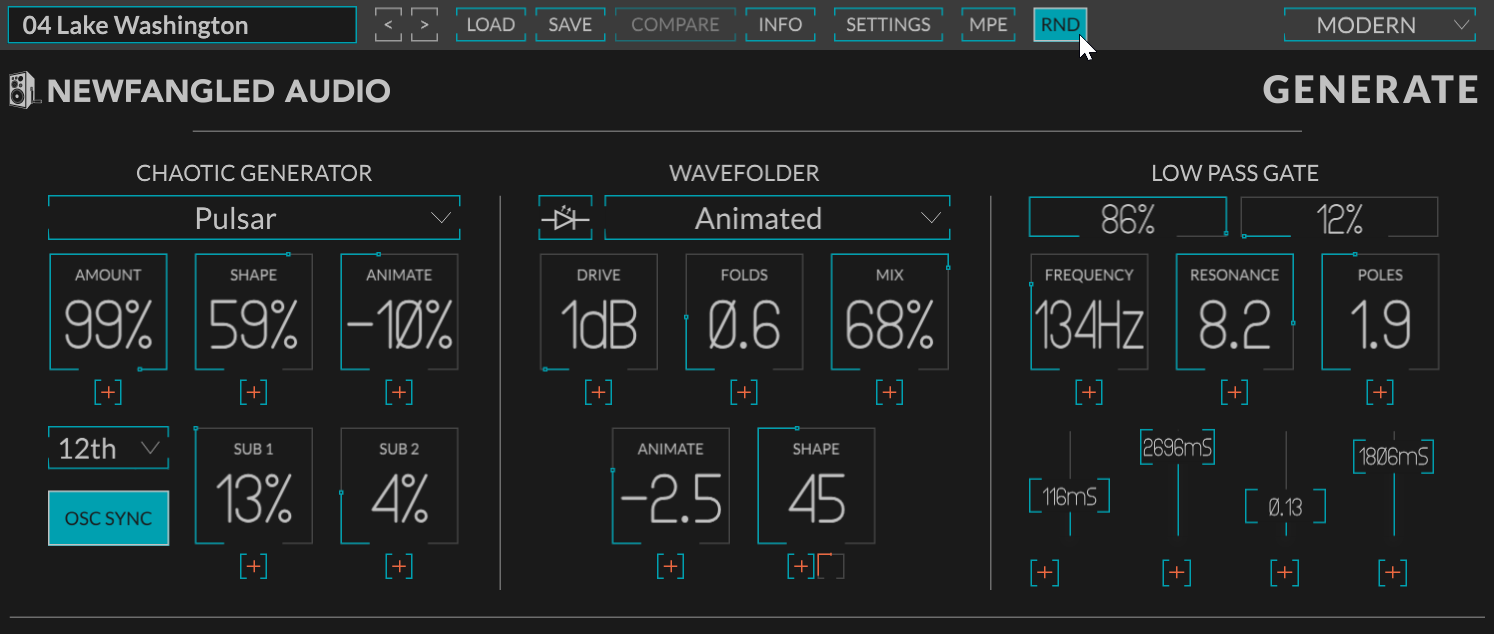Click the 86% field in Low Pass Gate

[1128, 217]
